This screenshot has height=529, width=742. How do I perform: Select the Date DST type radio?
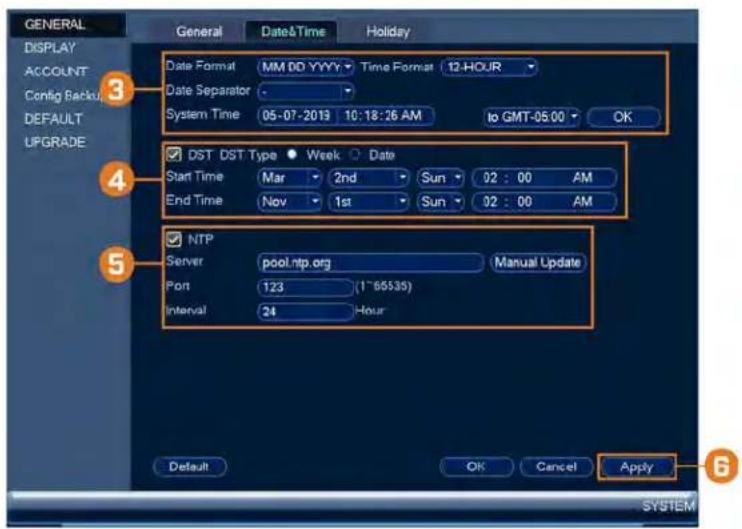coord(355,154)
